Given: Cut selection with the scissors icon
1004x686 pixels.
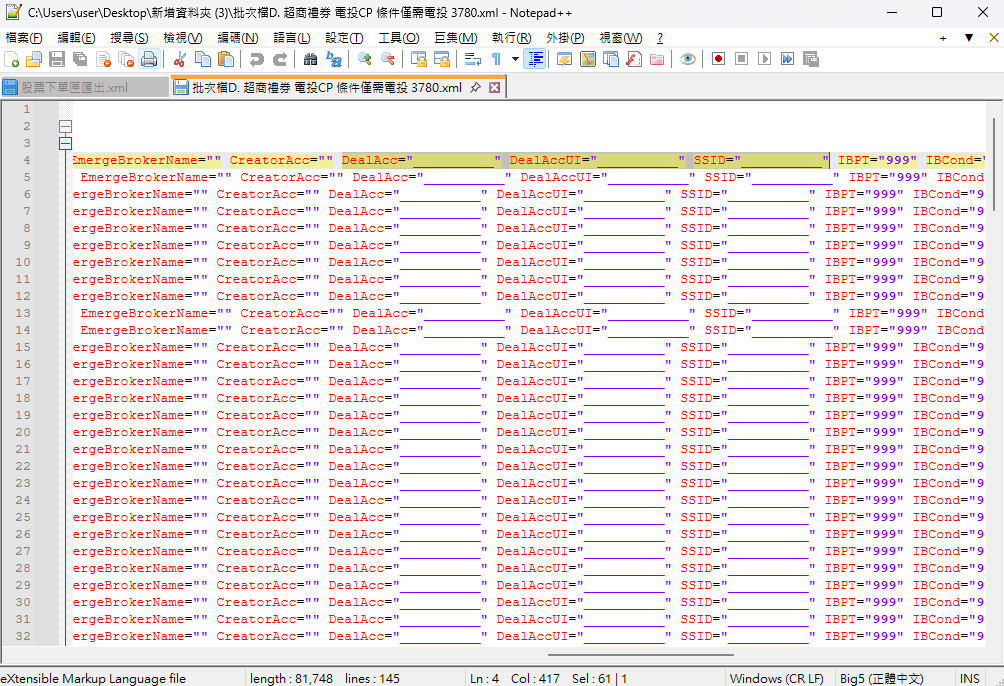Looking at the screenshot, I should 180,60.
